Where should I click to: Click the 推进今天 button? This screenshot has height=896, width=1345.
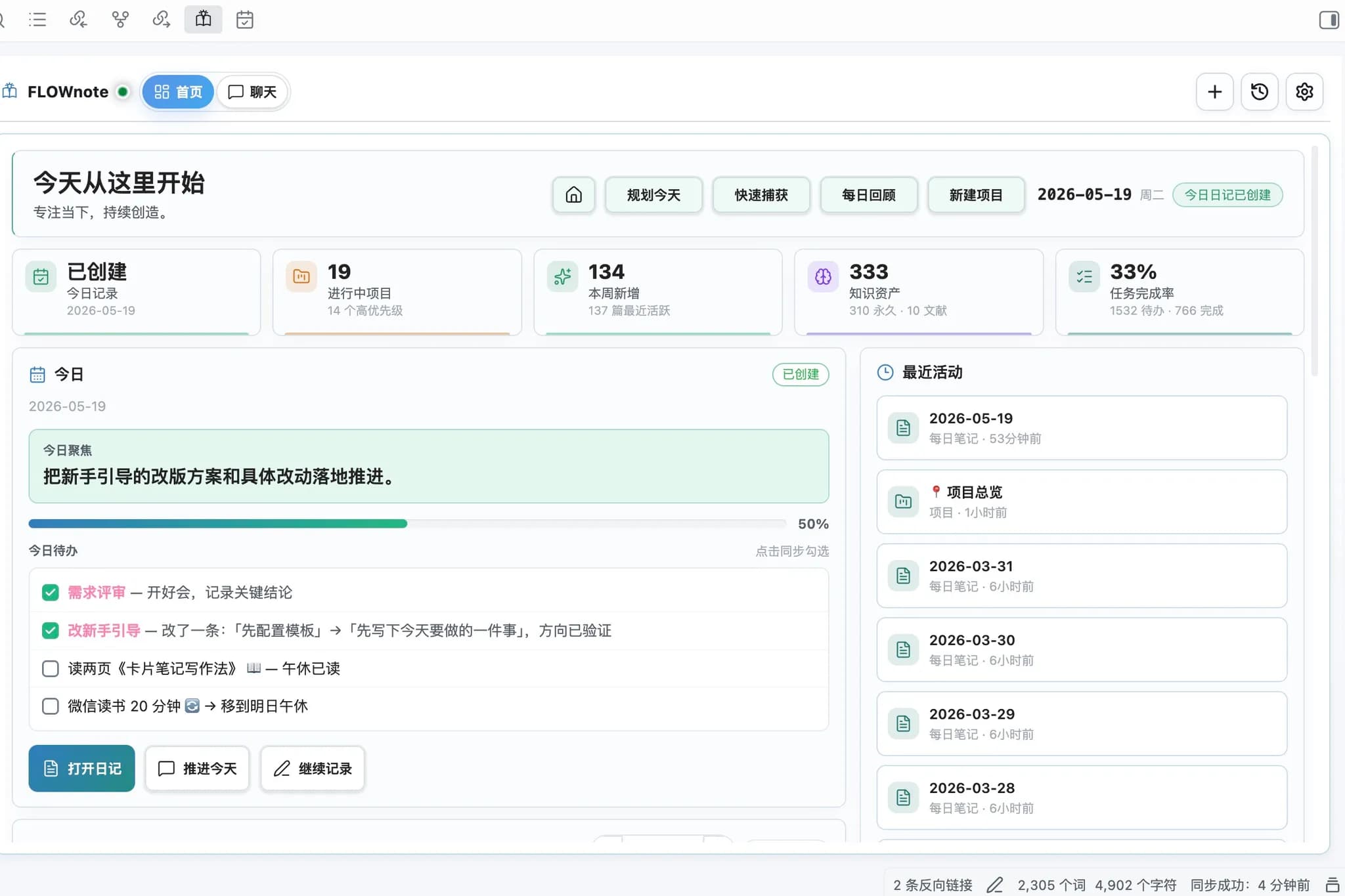pyautogui.click(x=197, y=769)
